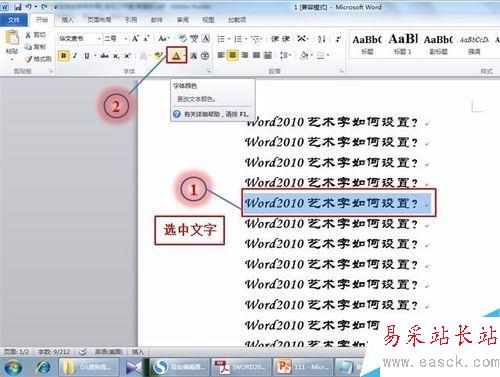The height and width of the screenshot is (377, 500).
Task: Open the Font dialog launcher
Action: (x=208, y=71)
